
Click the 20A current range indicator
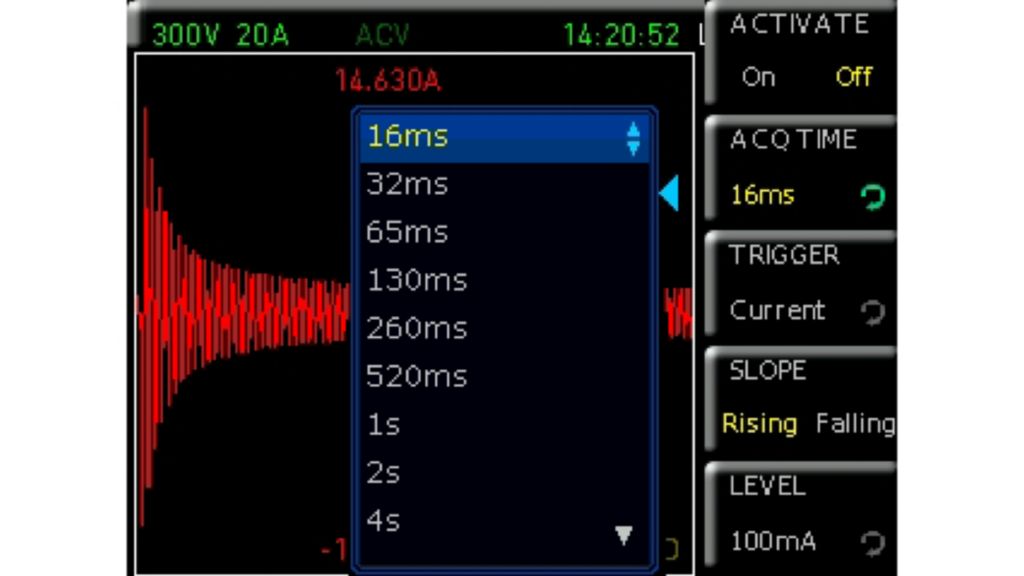coord(262,35)
